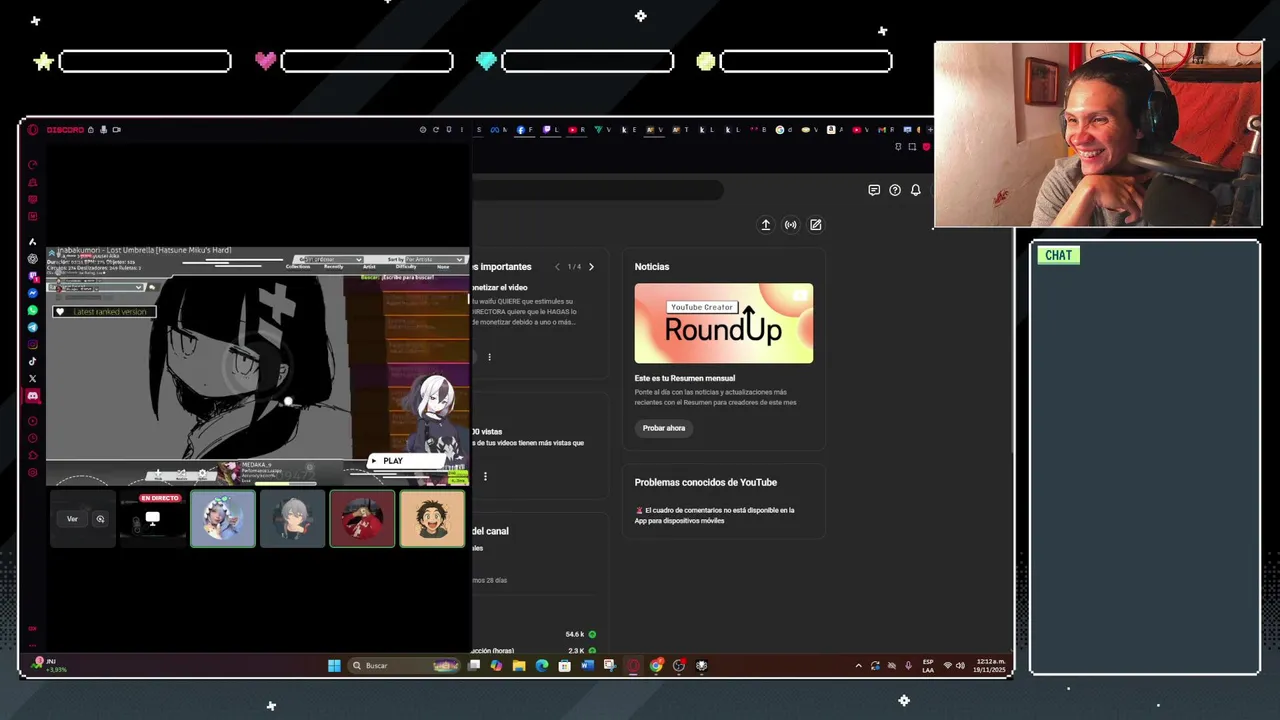Click Latest ranked version button
Viewport: 1280px width, 720px height.
(105, 312)
